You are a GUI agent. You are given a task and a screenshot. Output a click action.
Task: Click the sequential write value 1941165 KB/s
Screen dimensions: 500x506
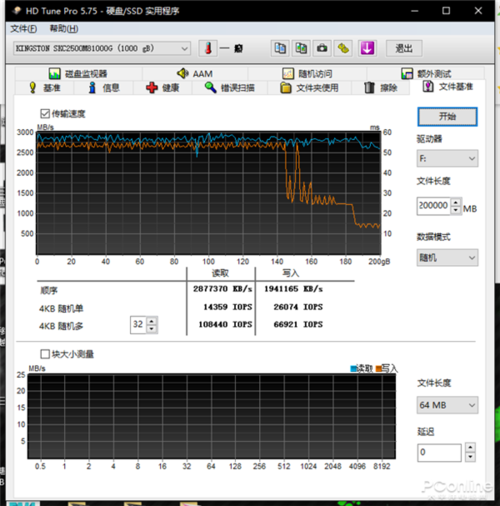pos(293,289)
